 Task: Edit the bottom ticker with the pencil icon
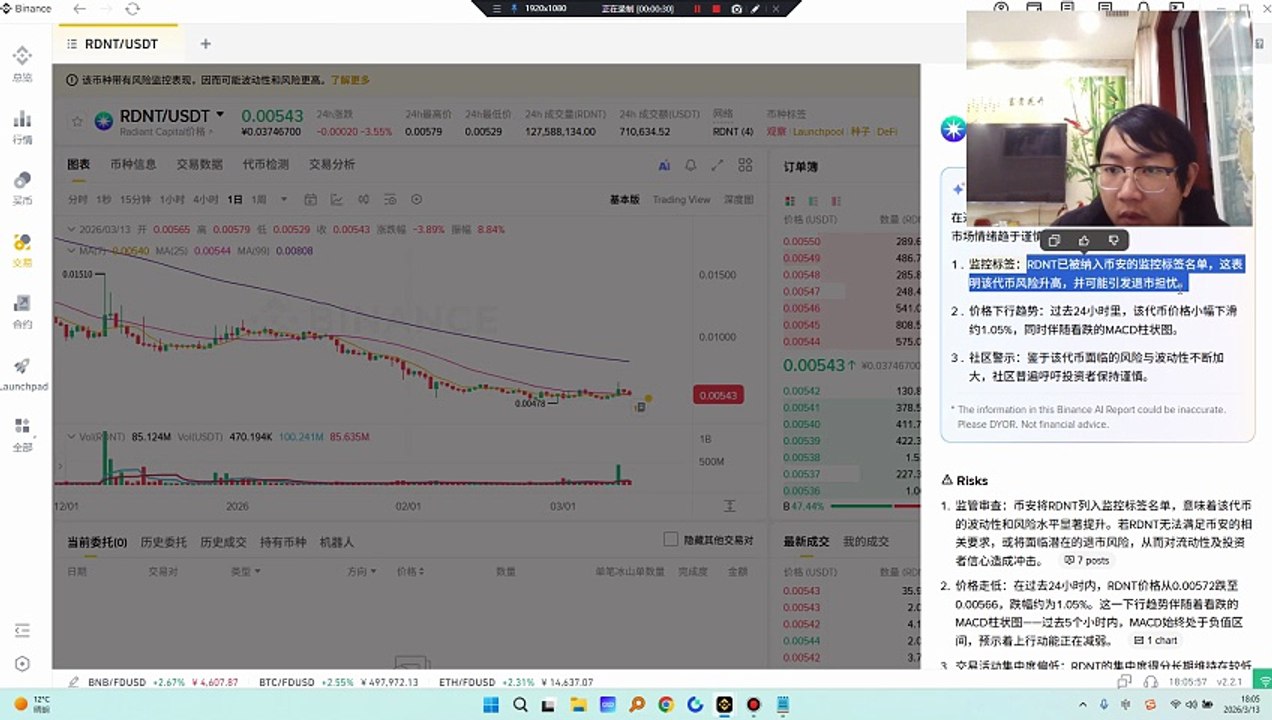[x=73, y=682]
